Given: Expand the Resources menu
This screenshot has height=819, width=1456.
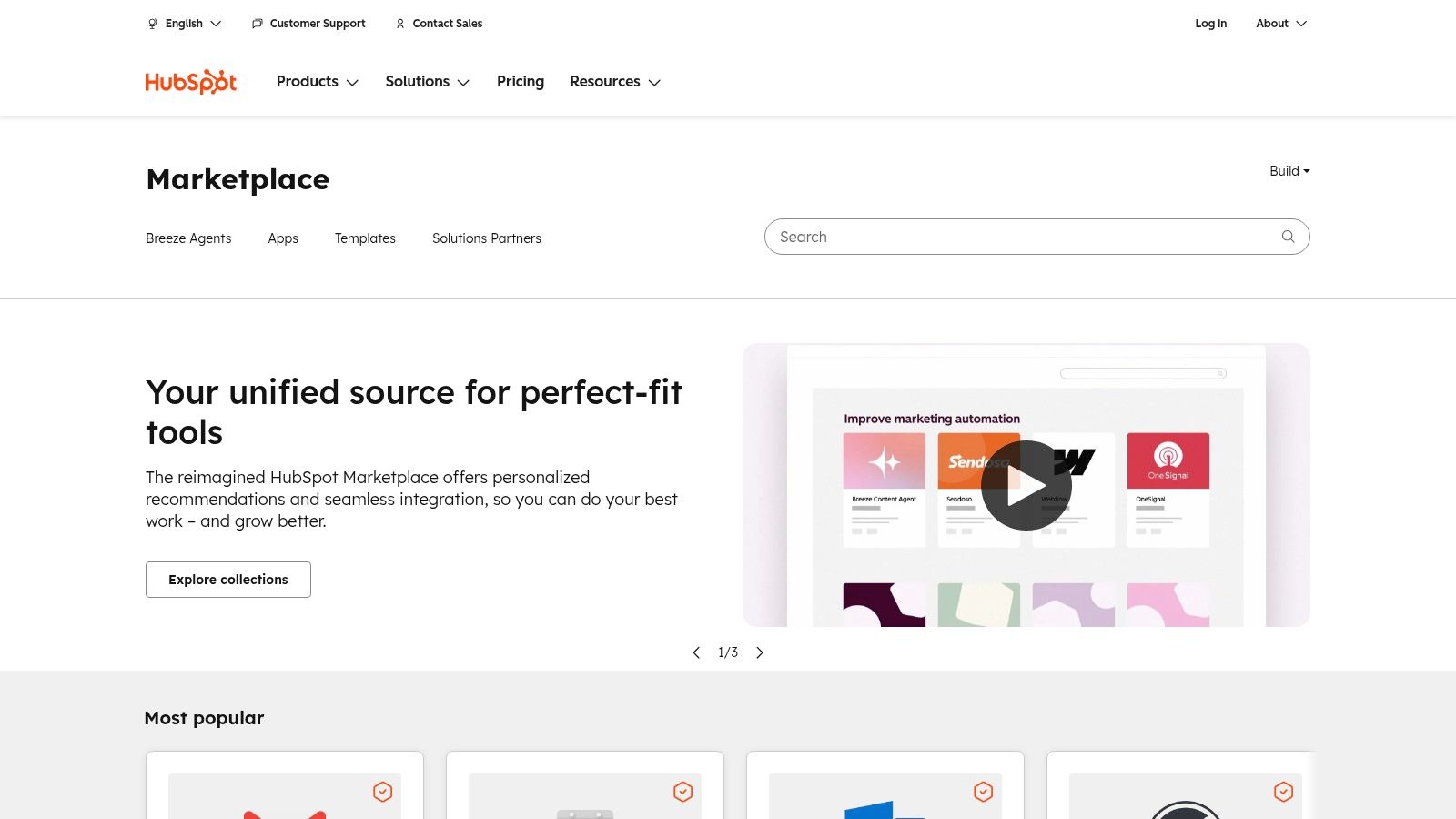Looking at the screenshot, I should click(615, 82).
